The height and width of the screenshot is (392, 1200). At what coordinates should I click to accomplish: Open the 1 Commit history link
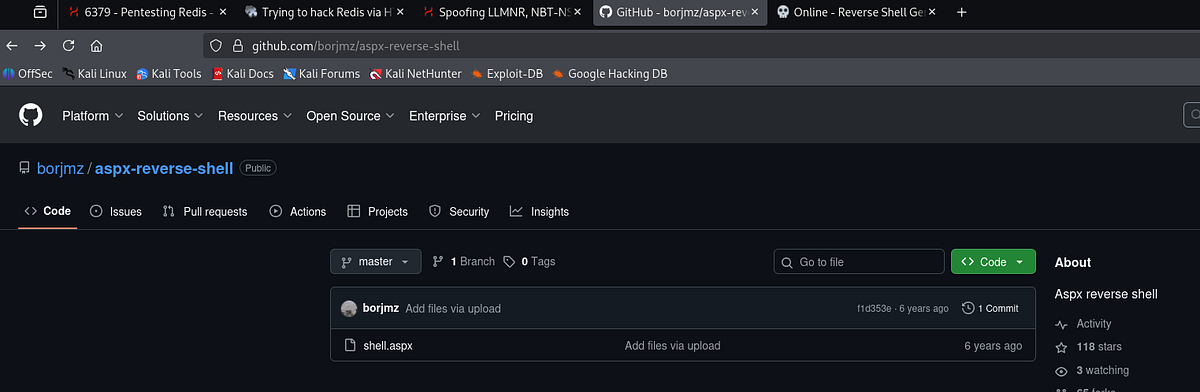(990, 308)
